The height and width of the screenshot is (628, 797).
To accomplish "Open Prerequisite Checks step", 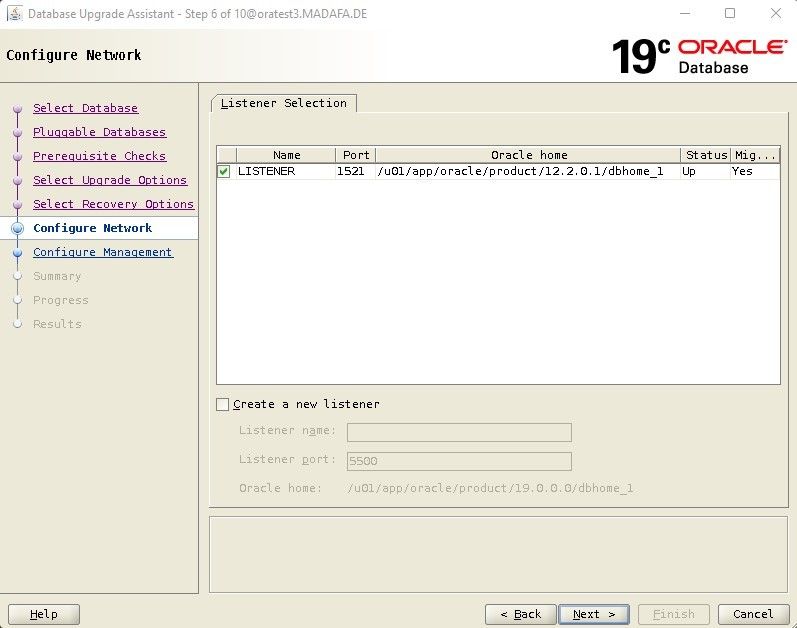I will [x=100, y=156].
